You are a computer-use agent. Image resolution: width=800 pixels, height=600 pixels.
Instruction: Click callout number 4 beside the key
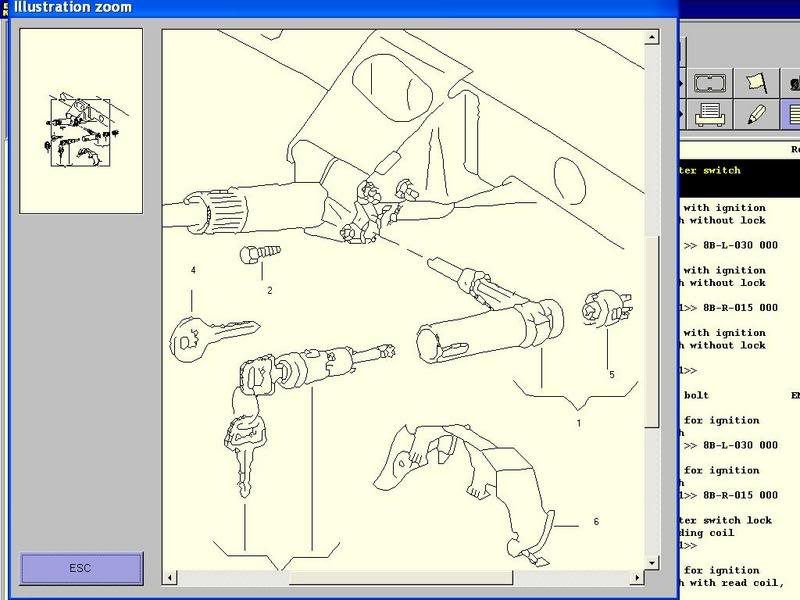tap(193, 270)
